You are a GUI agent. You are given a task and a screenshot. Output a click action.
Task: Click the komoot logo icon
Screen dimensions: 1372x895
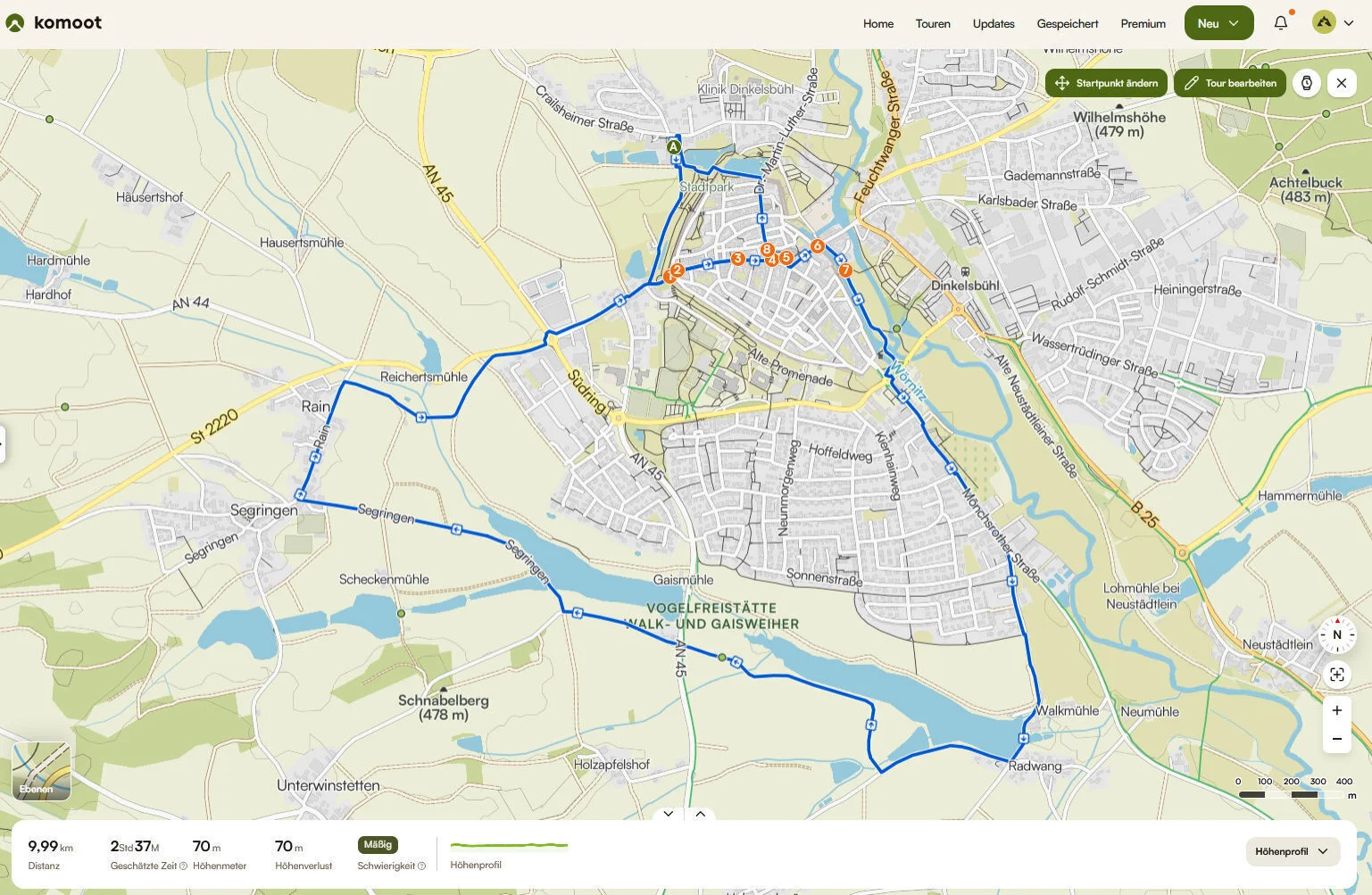[x=14, y=23]
